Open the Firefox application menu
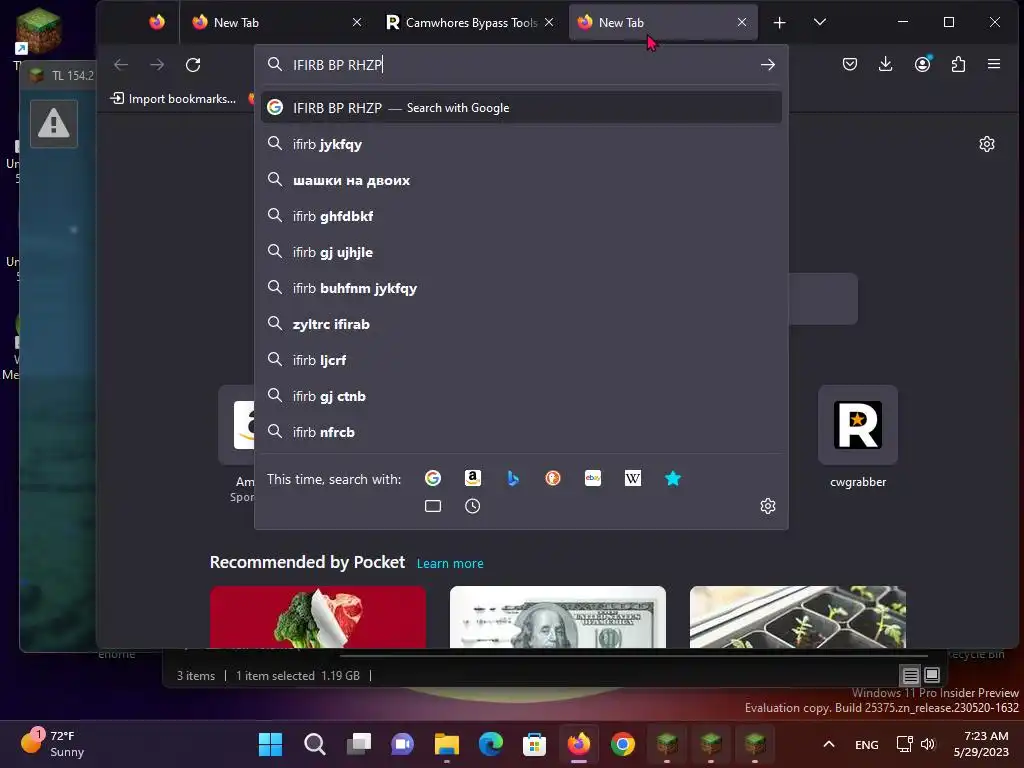The width and height of the screenshot is (1024, 768). [x=994, y=64]
